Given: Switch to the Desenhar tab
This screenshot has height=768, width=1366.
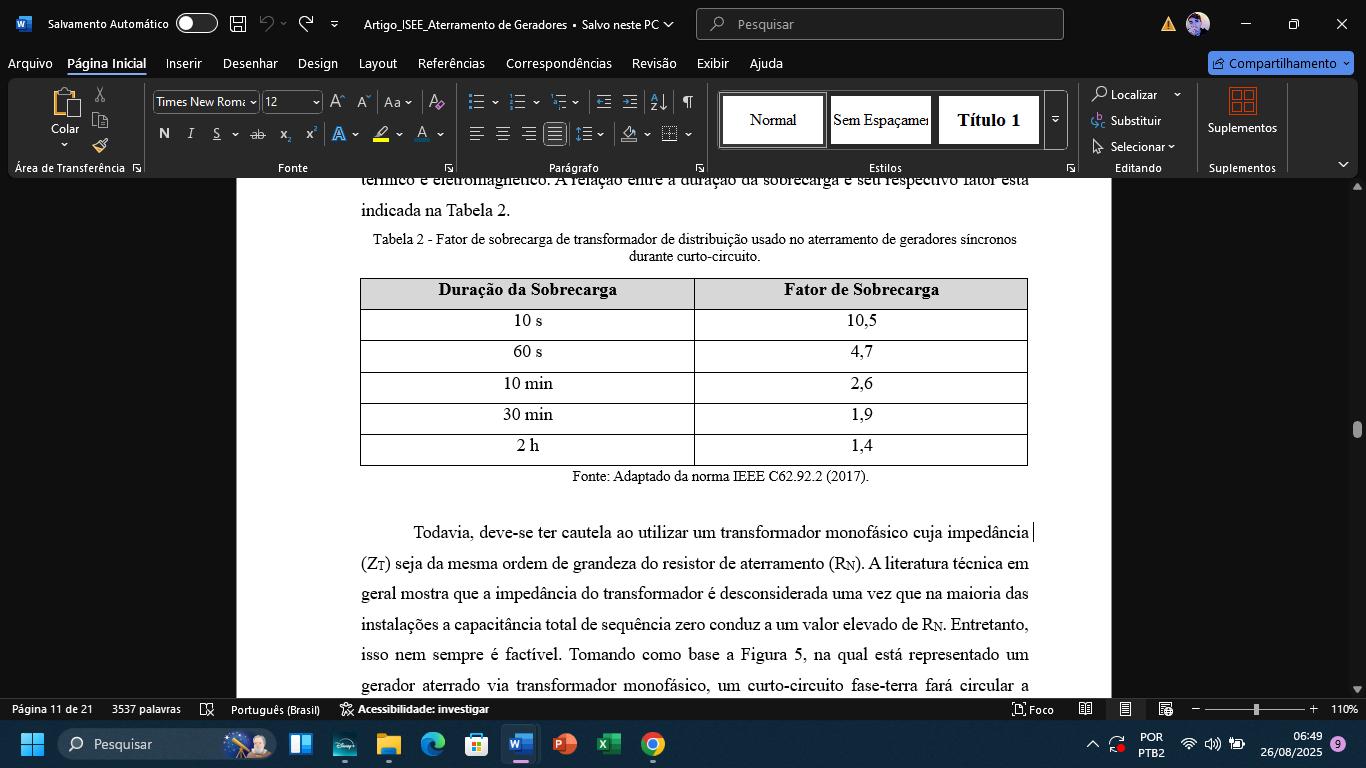Looking at the screenshot, I should 250,63.
